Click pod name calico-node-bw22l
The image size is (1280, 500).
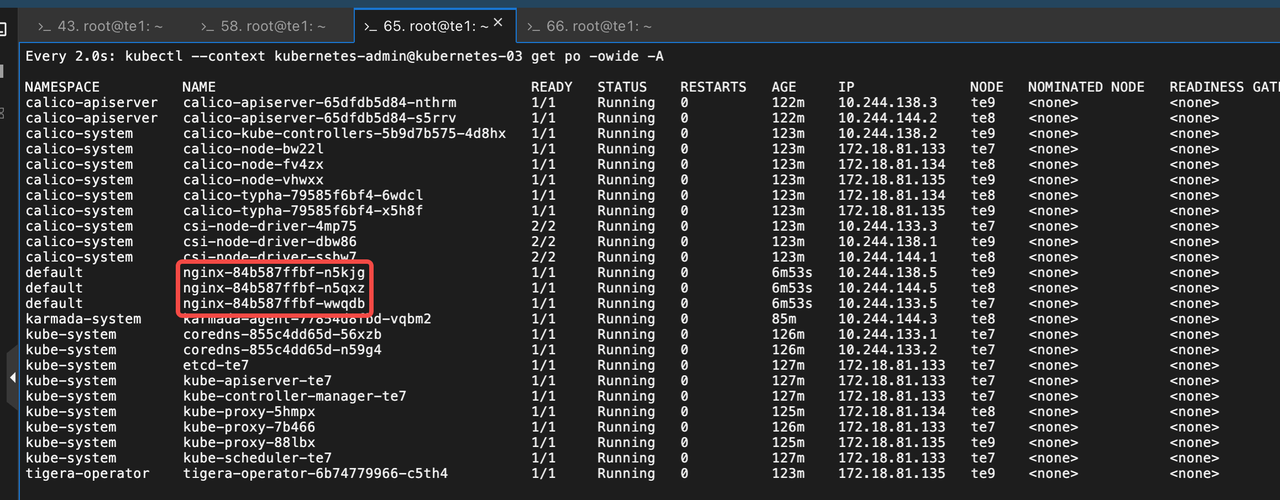click(x=253, y=149)
